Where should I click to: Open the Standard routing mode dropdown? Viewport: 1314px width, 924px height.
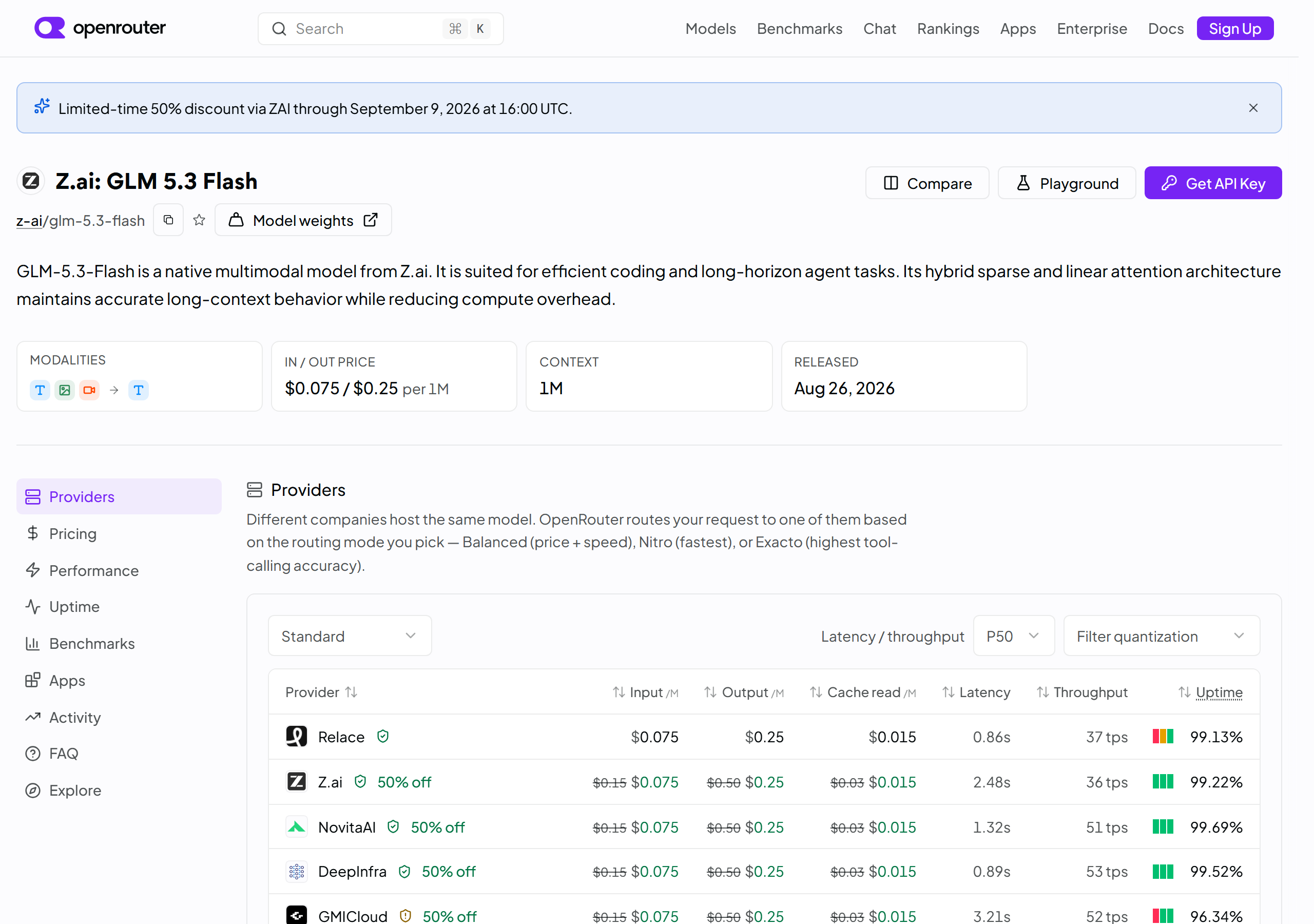click(350, 636)
